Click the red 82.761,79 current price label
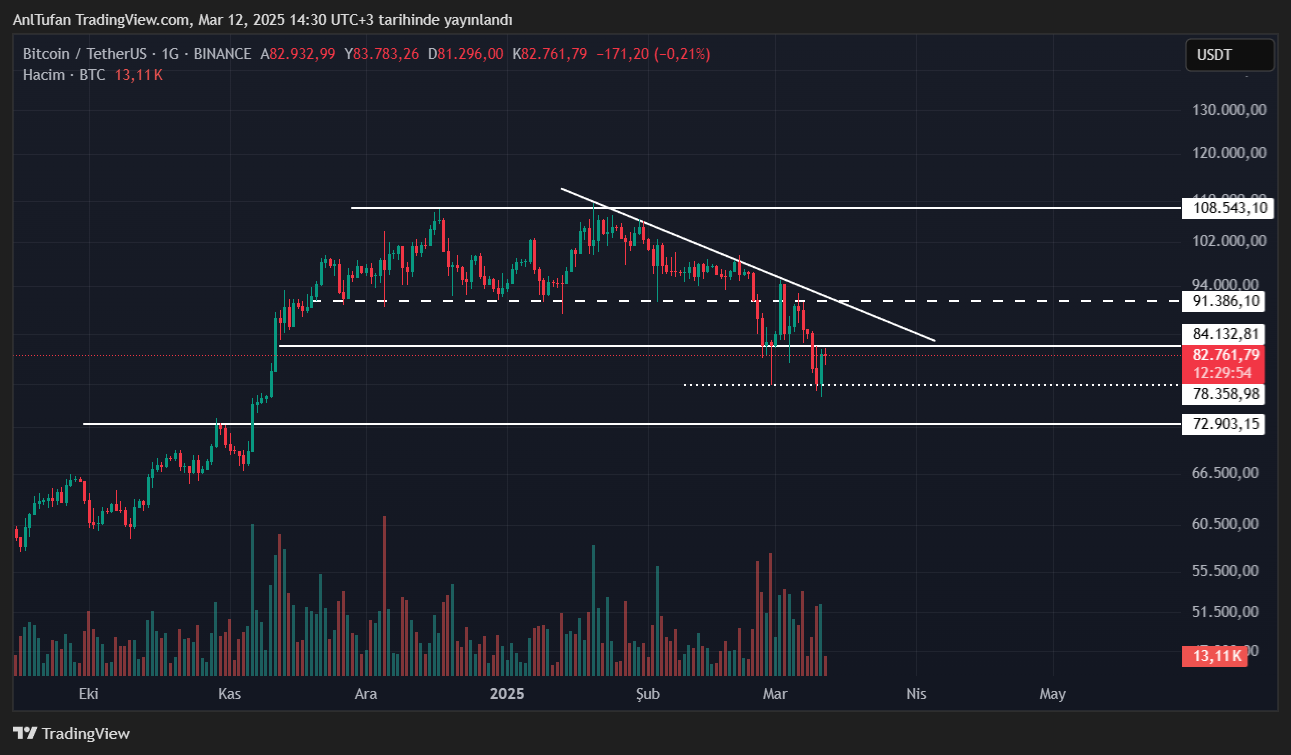The height and width of the screenshot is (755, 1291). [1225, 355]
